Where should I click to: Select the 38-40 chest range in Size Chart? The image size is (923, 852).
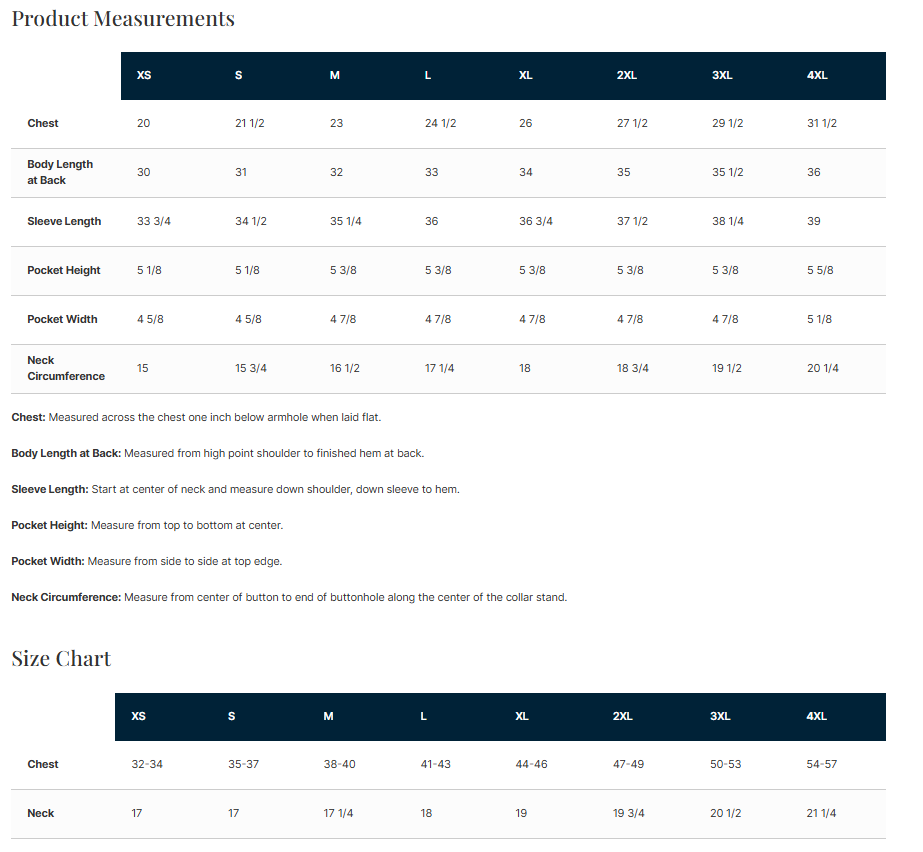[339, 765]
